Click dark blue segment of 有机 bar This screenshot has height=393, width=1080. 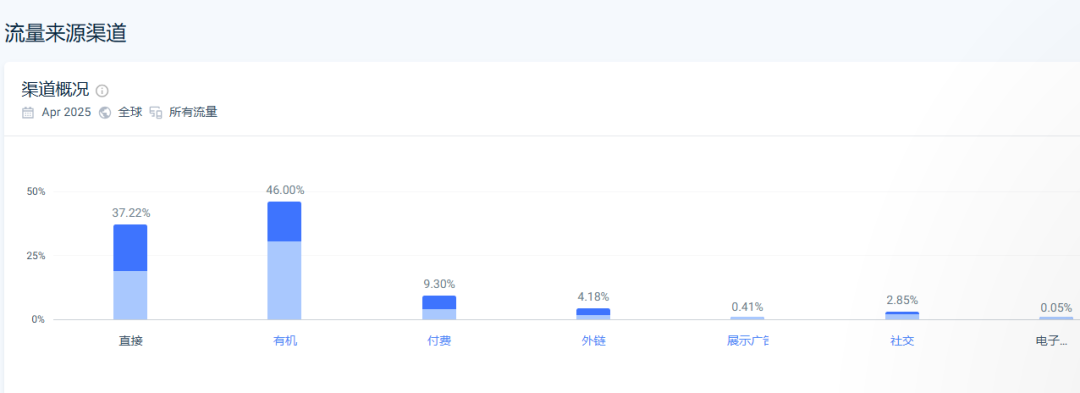pyautogui.click(x=284, y=222)
